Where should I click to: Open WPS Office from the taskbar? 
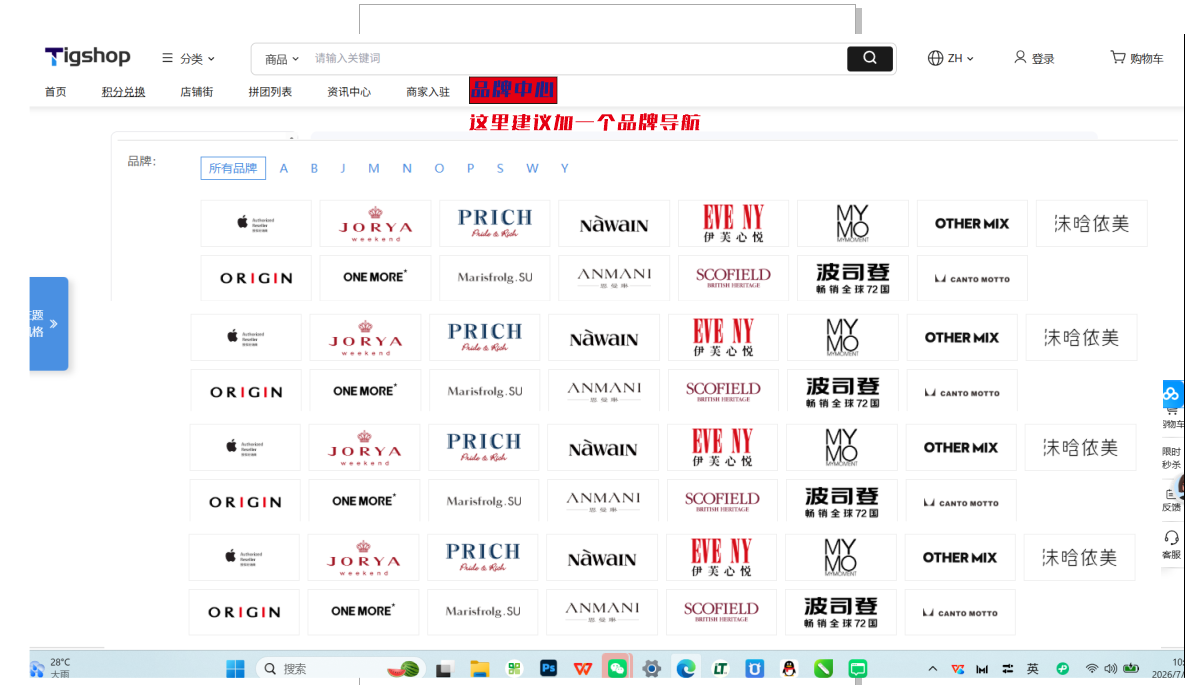(x=583, y=669)
